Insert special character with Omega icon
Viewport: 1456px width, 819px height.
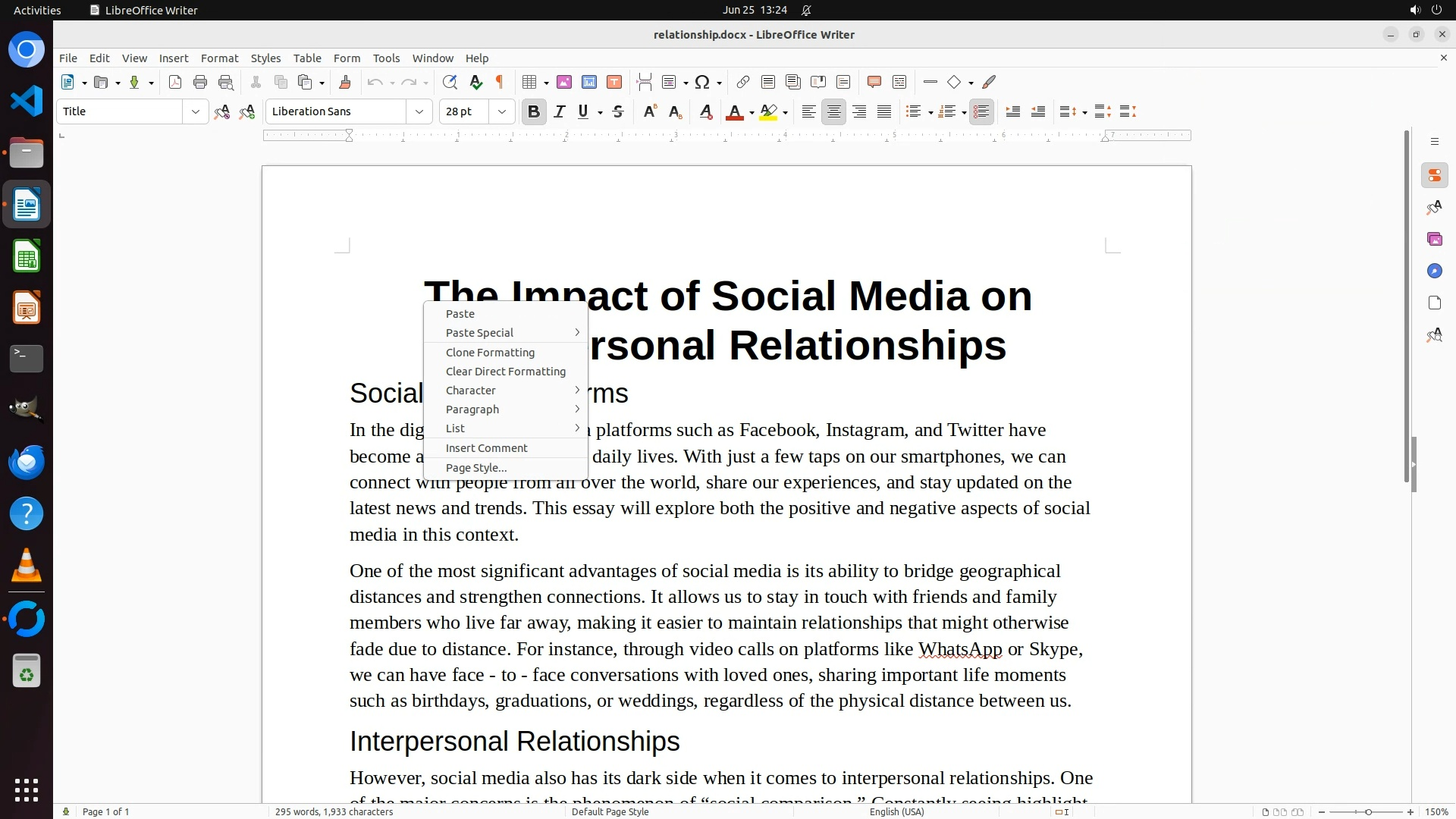(x=702, y=83)
